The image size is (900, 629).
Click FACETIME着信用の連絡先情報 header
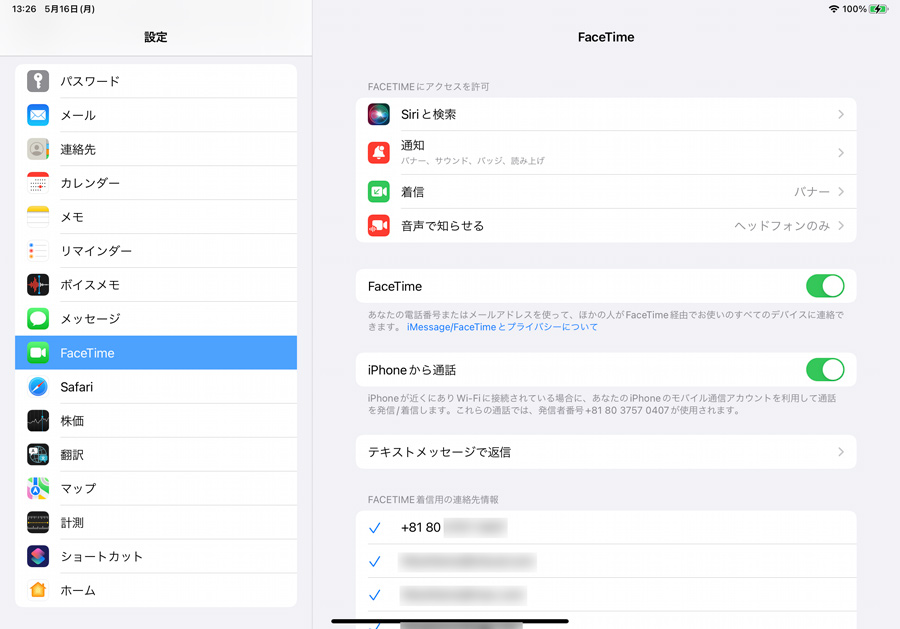point(433,500)
